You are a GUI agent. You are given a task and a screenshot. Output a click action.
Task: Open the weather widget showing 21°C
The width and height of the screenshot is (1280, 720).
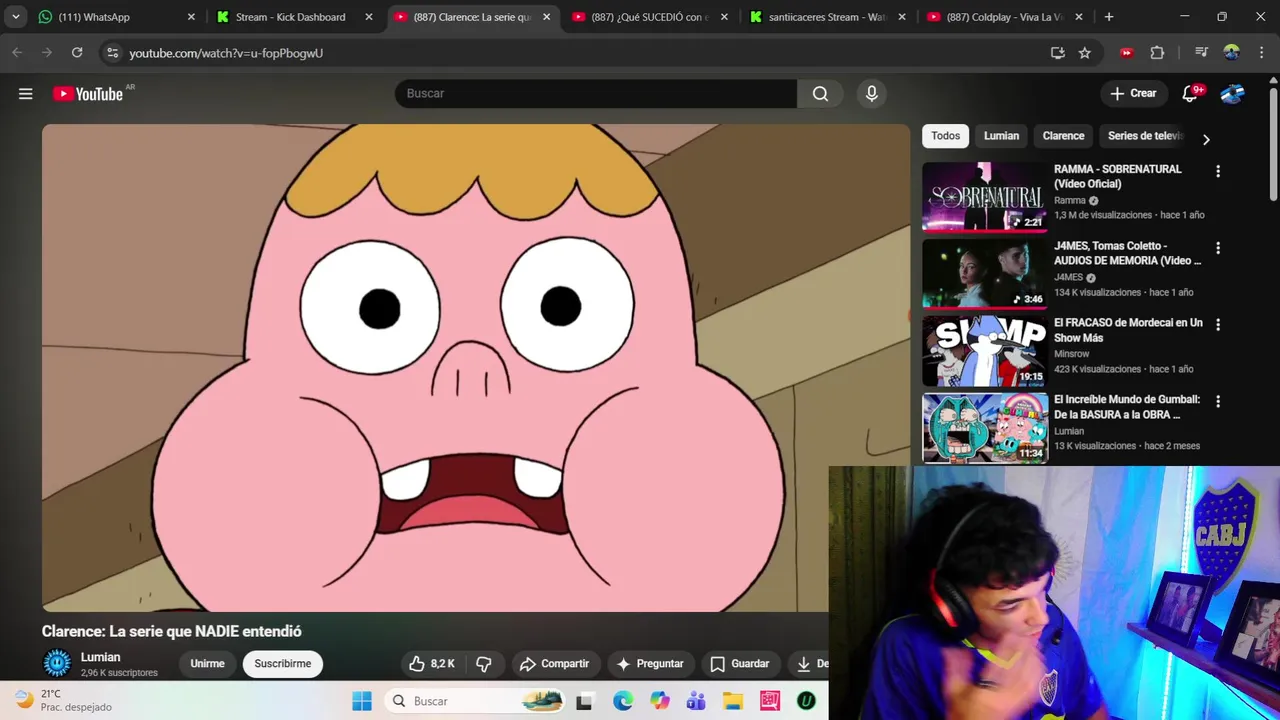pos(63,700)
